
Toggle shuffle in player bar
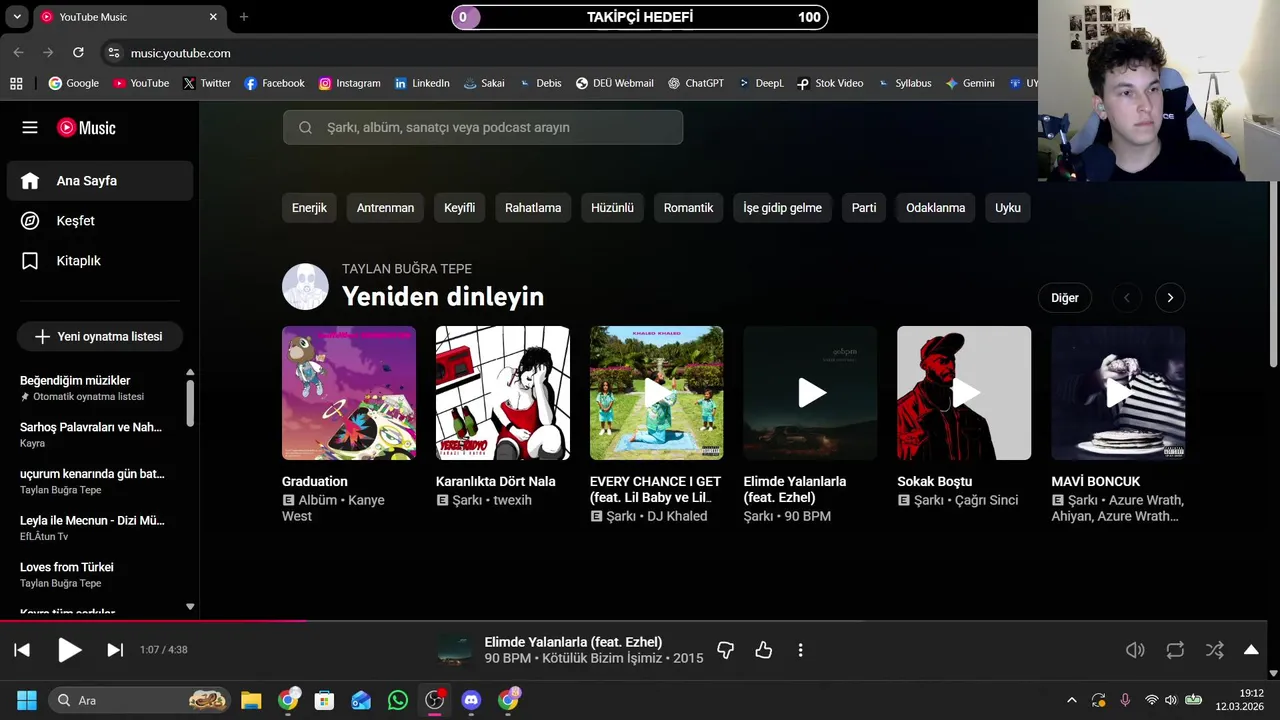click(x=1214, y=650)
